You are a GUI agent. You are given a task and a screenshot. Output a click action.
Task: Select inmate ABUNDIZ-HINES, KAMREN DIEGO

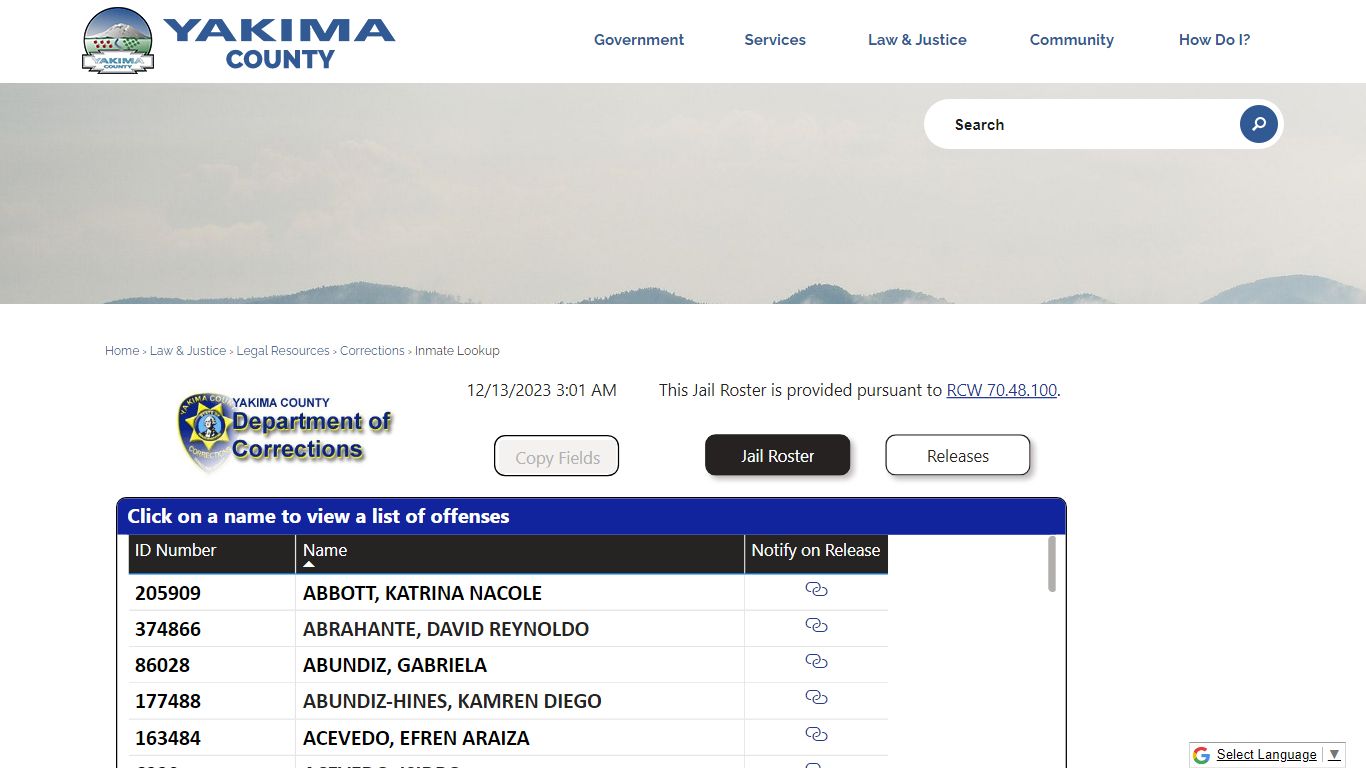452,701
